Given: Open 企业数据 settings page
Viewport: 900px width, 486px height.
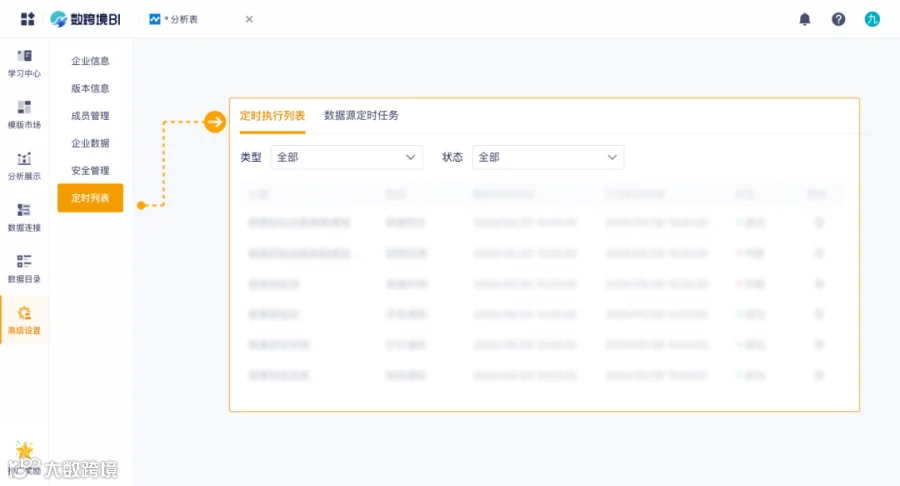Looking at the screenshot, I should [x=90, y=143].
